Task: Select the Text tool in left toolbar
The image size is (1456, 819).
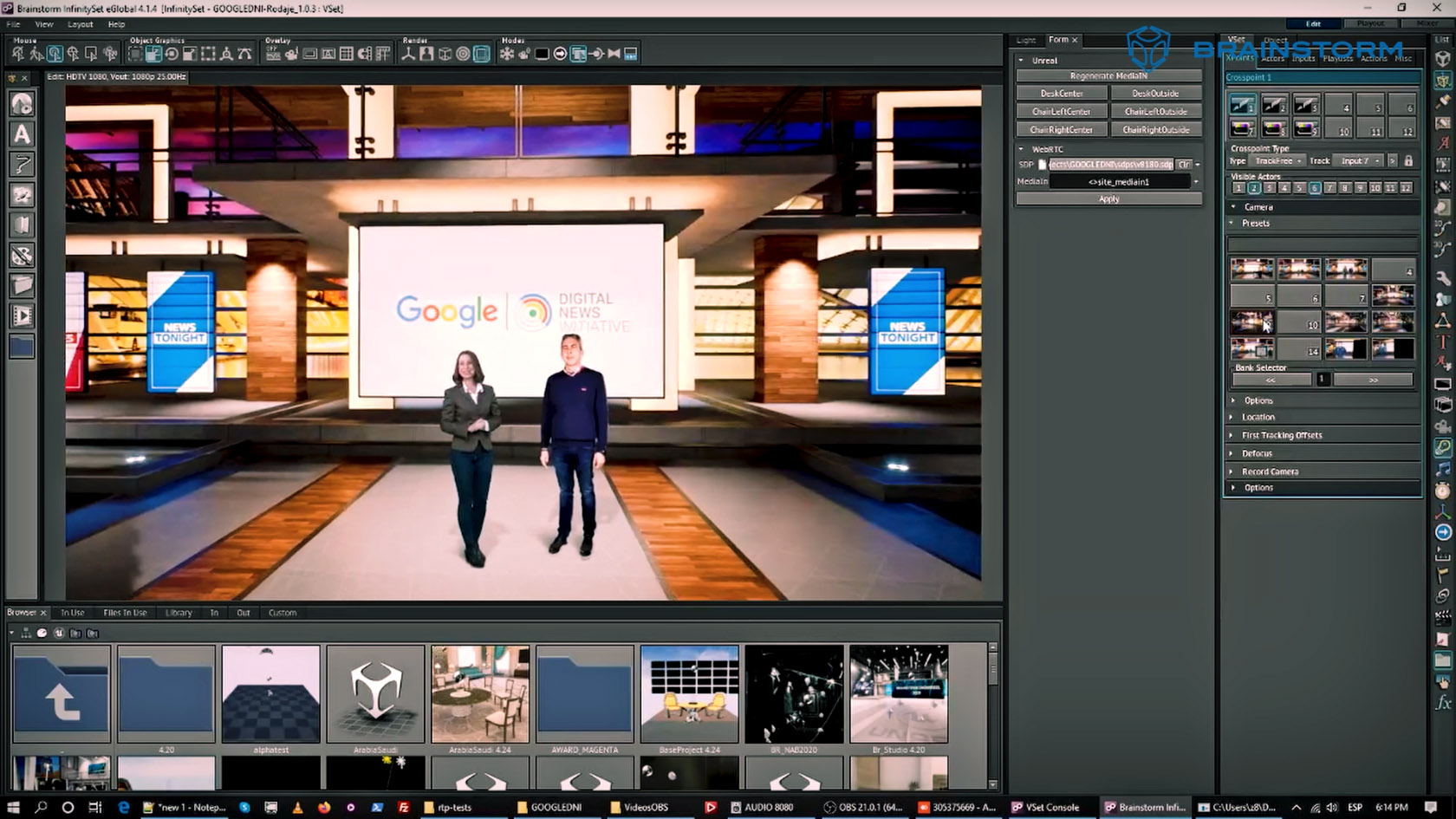Action: (x=22, y=134)
